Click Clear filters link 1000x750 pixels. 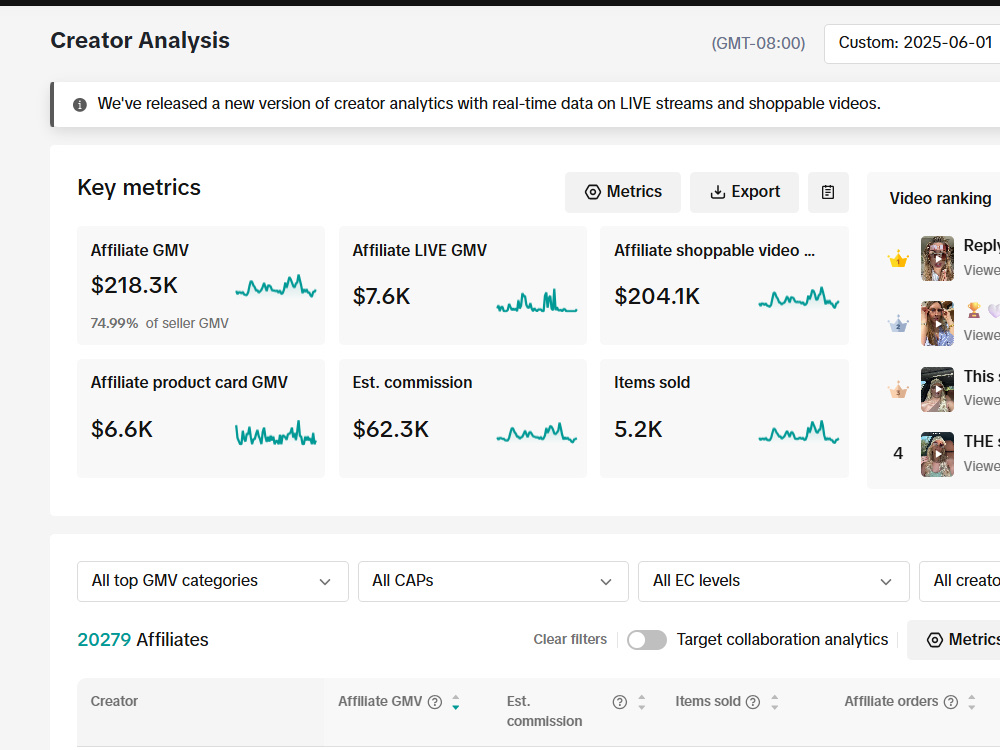click(x=570, y=639)
